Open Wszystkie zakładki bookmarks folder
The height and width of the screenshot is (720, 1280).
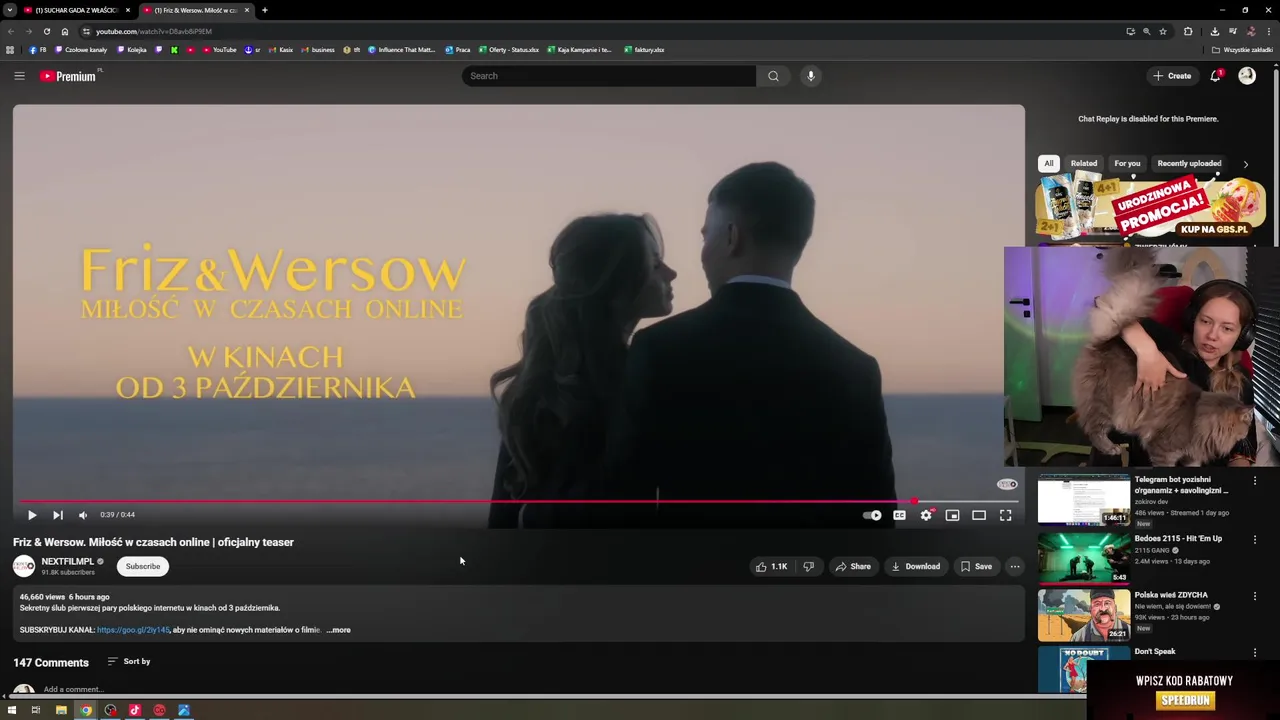1242,50
